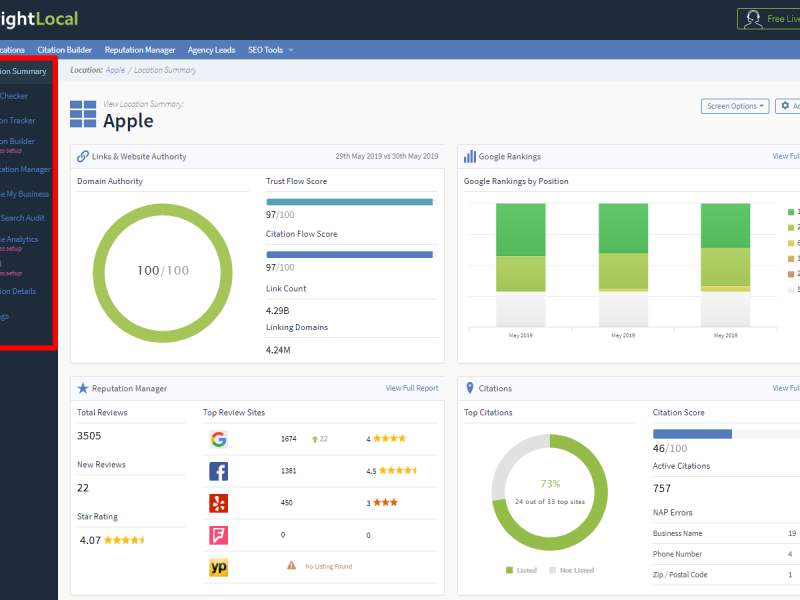Click the Apple breadcrumb link

click(x=116, y=70)
